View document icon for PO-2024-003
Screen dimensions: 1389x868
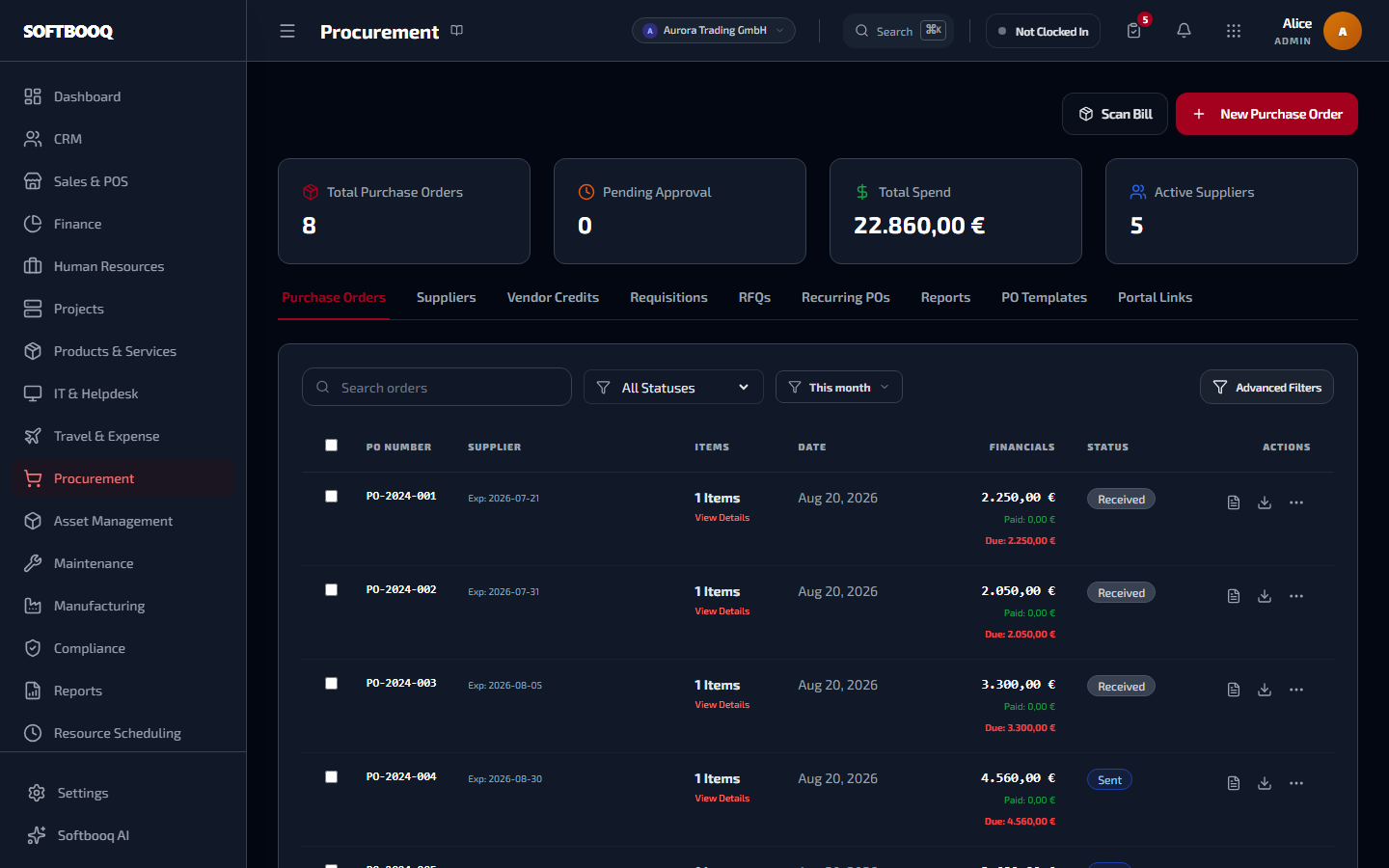1234,690
